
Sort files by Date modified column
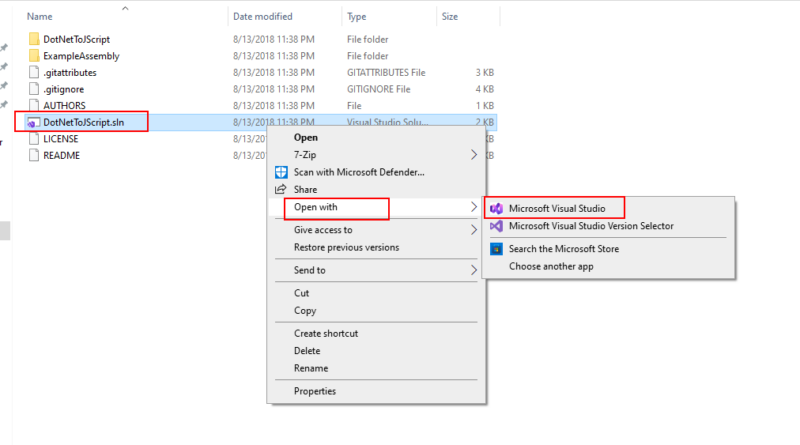(263, 17)
